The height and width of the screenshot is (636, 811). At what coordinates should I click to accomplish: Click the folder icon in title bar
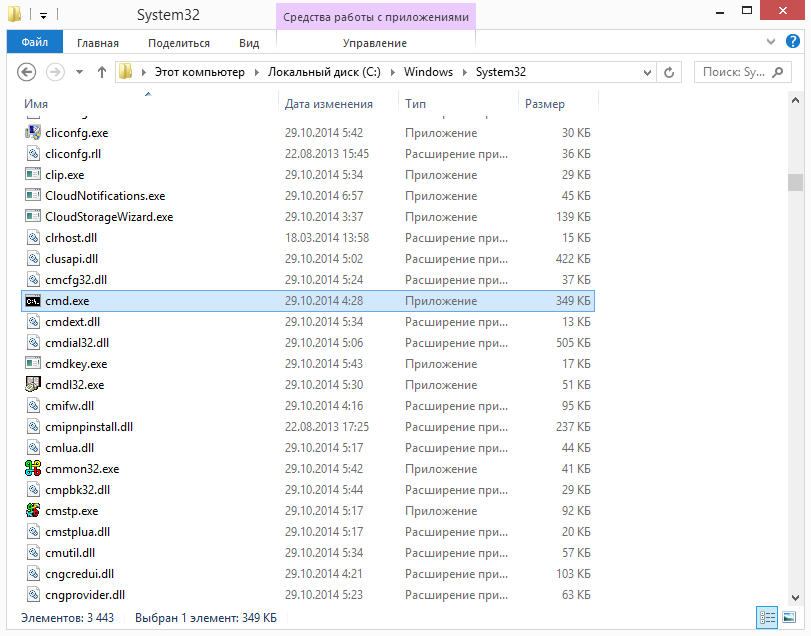pyautogui.click(x=14, y=14)
